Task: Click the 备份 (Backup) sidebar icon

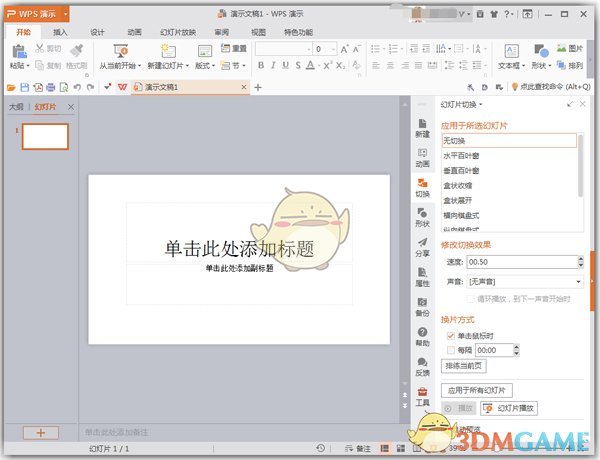Action: [422, 306]
